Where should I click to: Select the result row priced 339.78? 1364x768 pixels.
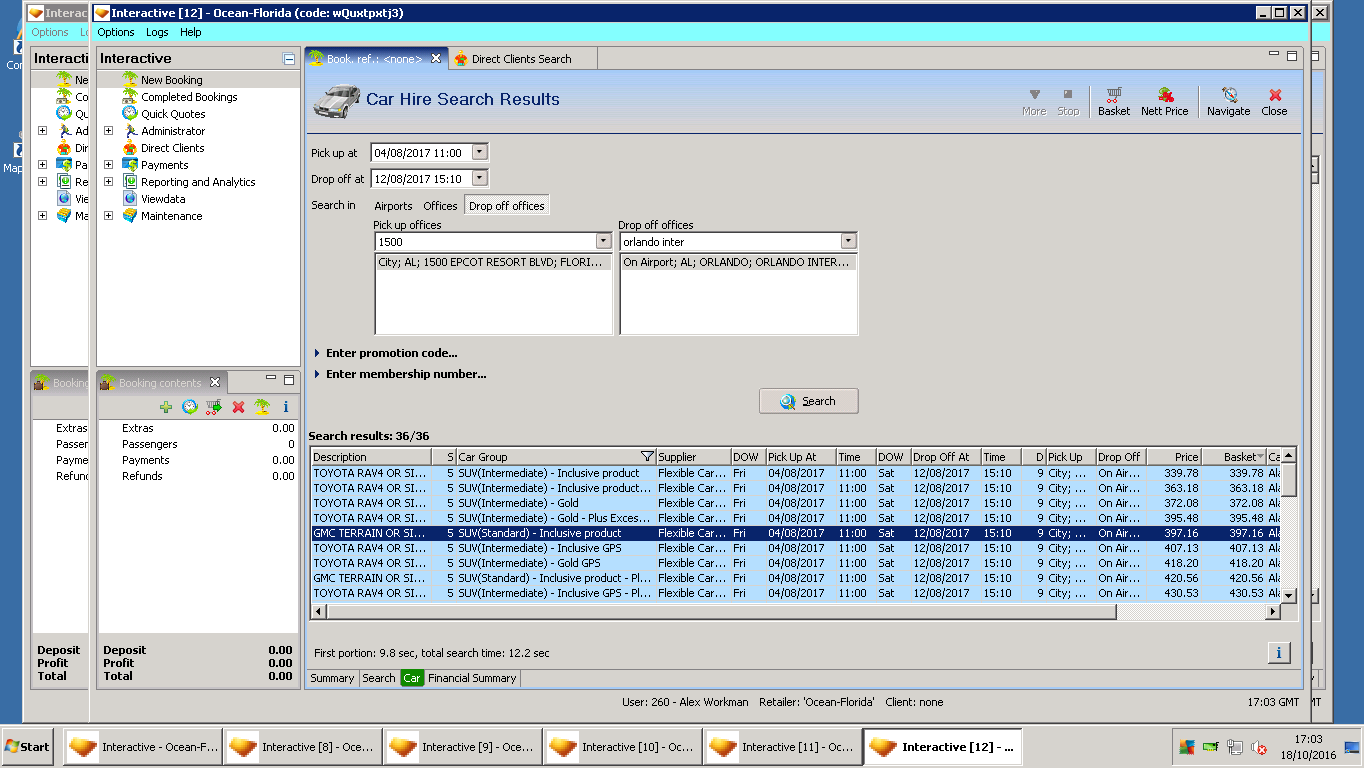click(x=797, y=473)
